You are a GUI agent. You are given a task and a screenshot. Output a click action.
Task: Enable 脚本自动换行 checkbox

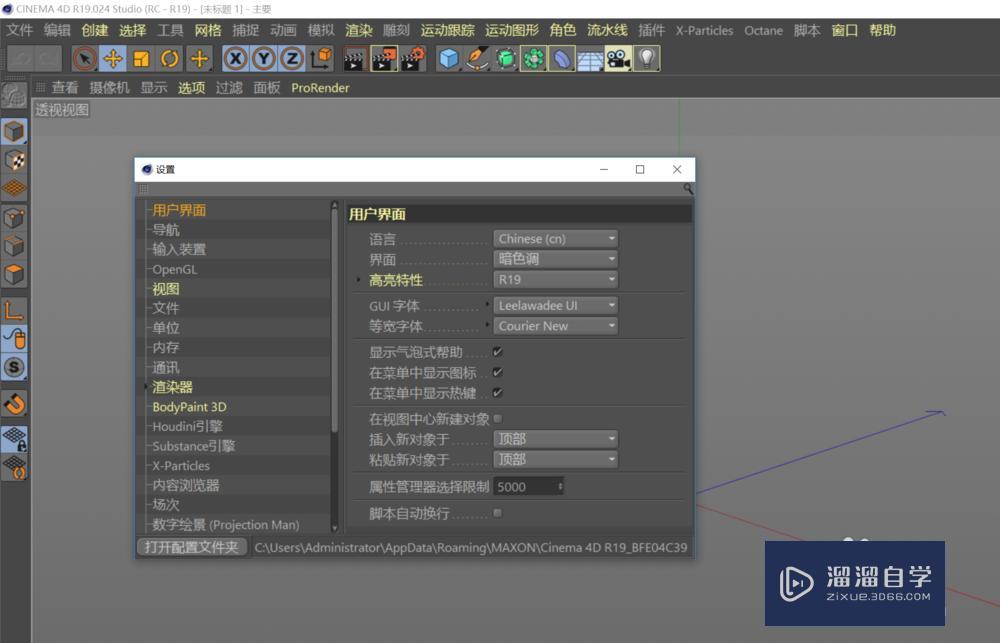(x=497, y=513)
